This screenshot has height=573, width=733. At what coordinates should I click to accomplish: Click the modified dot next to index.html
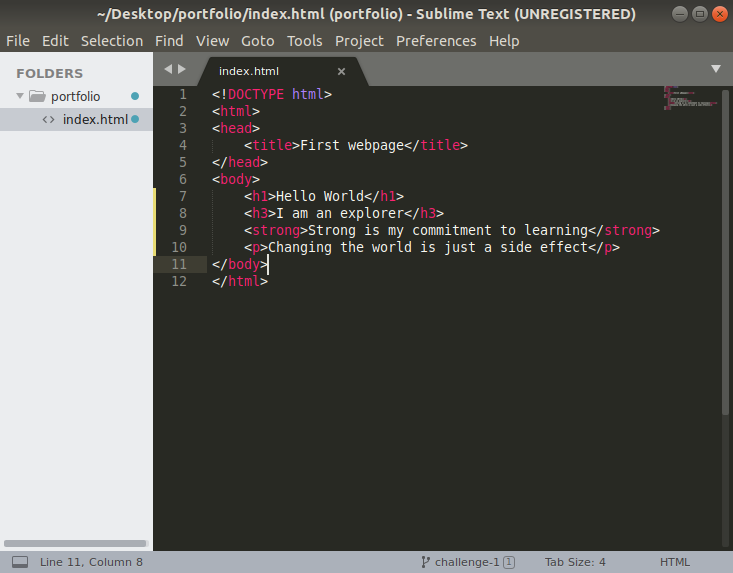pos(135,119)
